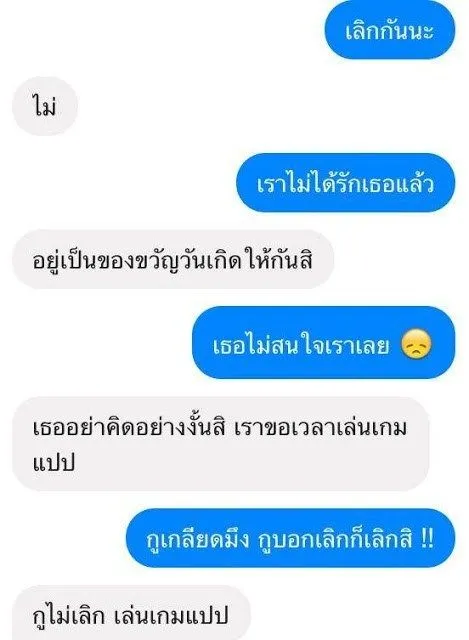
Task: Click the phrase 'เราขอเวลาเล่นเกม' in gray bubble
Action: tap(321, 428)
